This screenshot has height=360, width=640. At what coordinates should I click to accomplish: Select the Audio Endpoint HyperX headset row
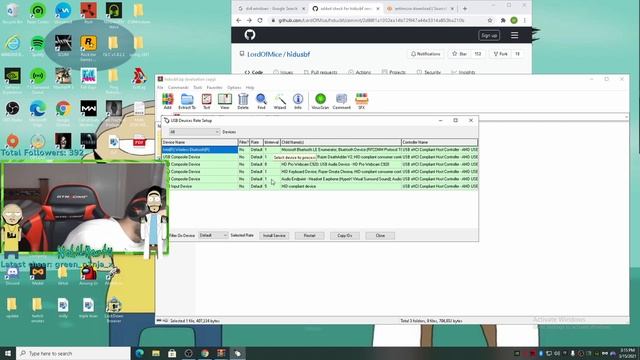coord(320,179)
